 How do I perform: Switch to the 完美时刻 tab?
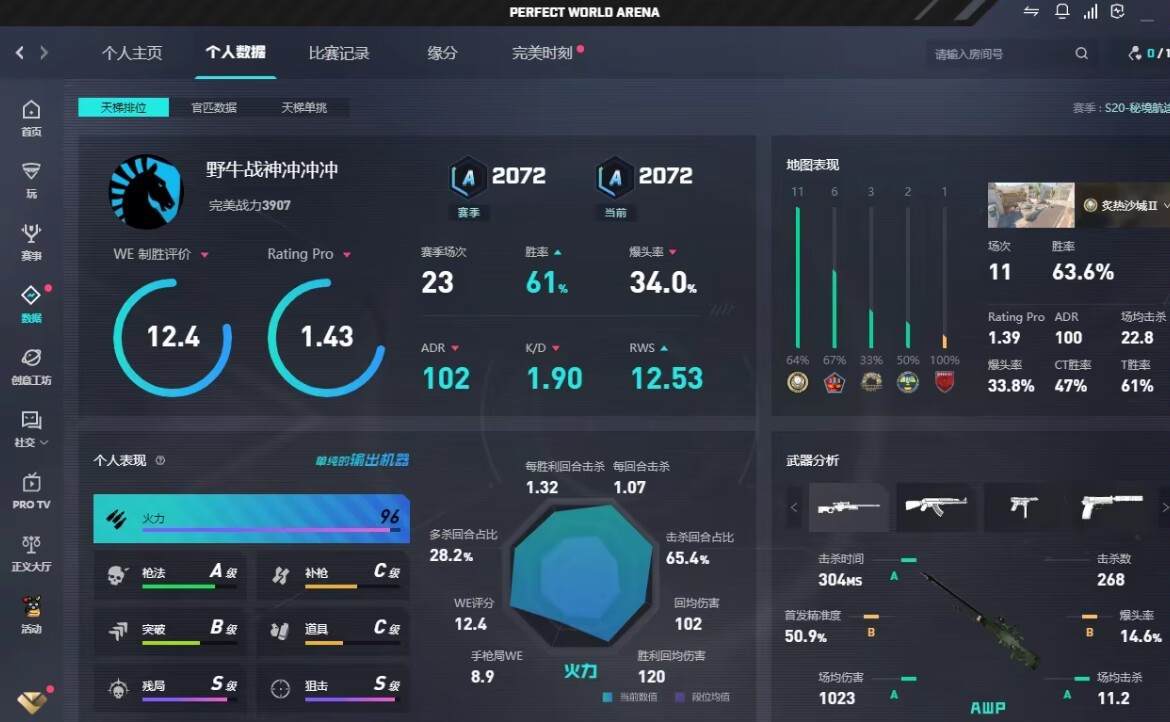[542, 53]
